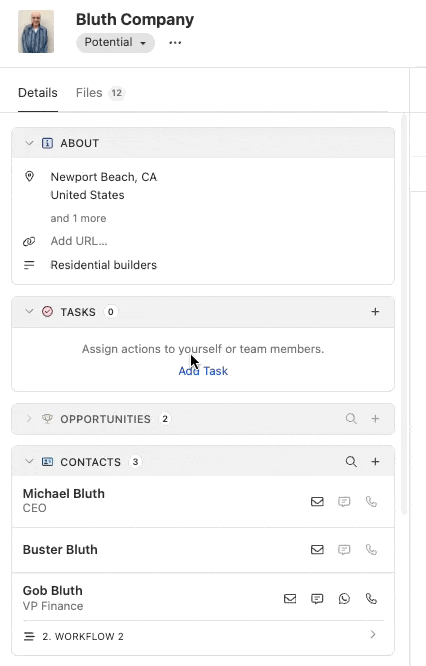Send a text message to Buster Bluth
Viewport: 426px width, 666px height.
[x=344, y=550]
